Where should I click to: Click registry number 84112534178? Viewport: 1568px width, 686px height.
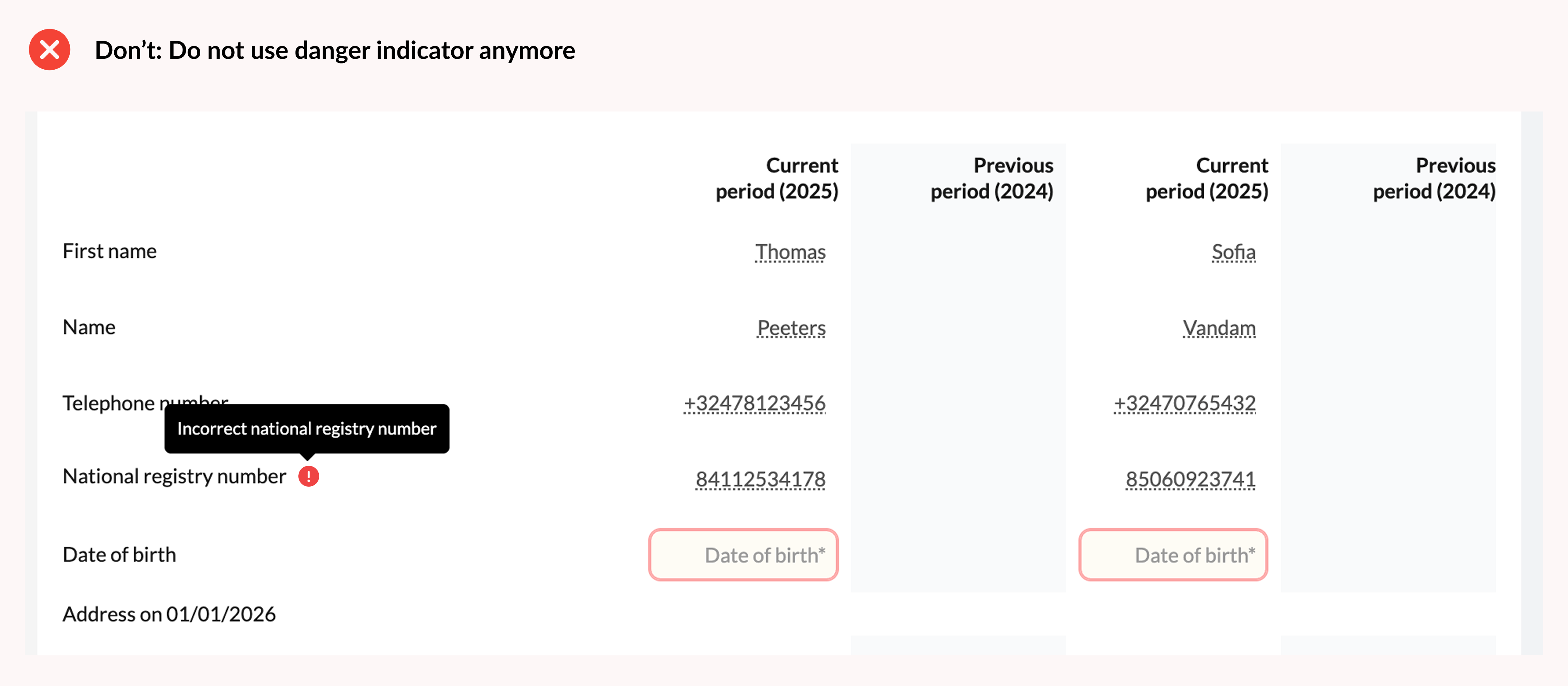pyautogui.click(x=760, y=479)
